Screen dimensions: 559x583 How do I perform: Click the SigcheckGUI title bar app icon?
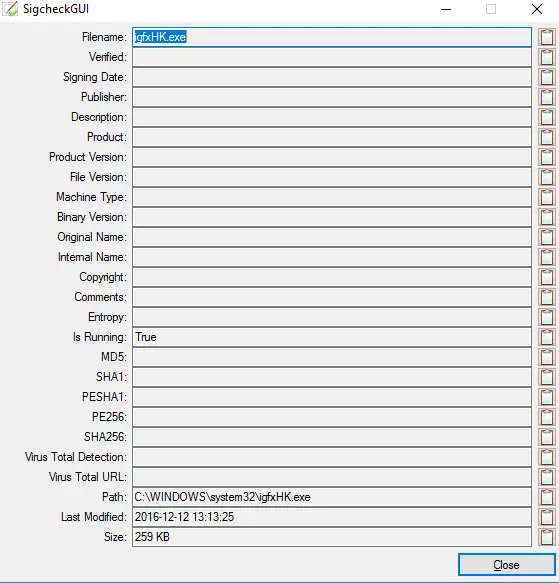point(10,9)
